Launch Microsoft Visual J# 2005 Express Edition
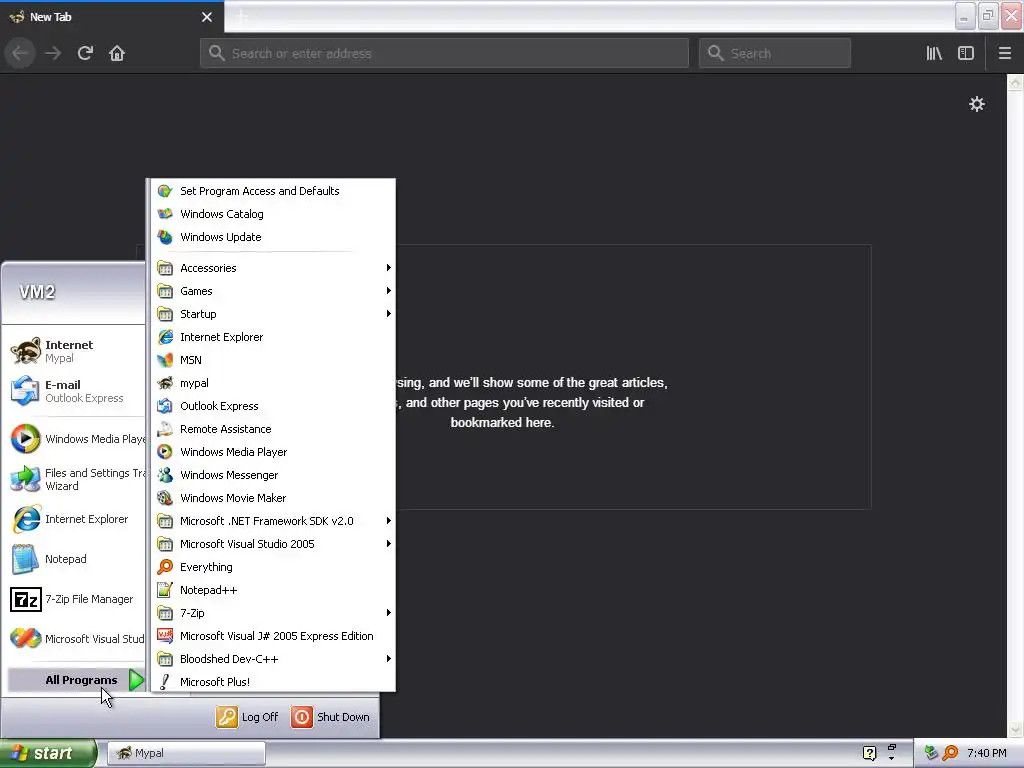The height and width of the screenshot is (768, 1024). pos(273,635)
